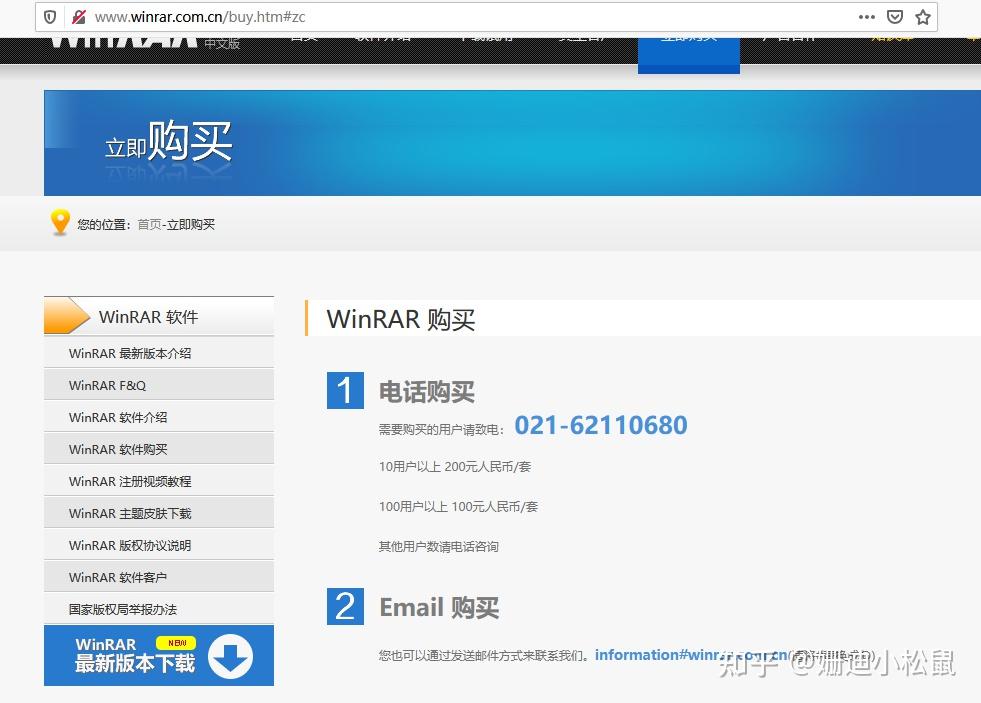Click the 100用户以上 100元人民币/套 text
The height and width of the screenshot is (703, 981).
(x=458, y=507)
